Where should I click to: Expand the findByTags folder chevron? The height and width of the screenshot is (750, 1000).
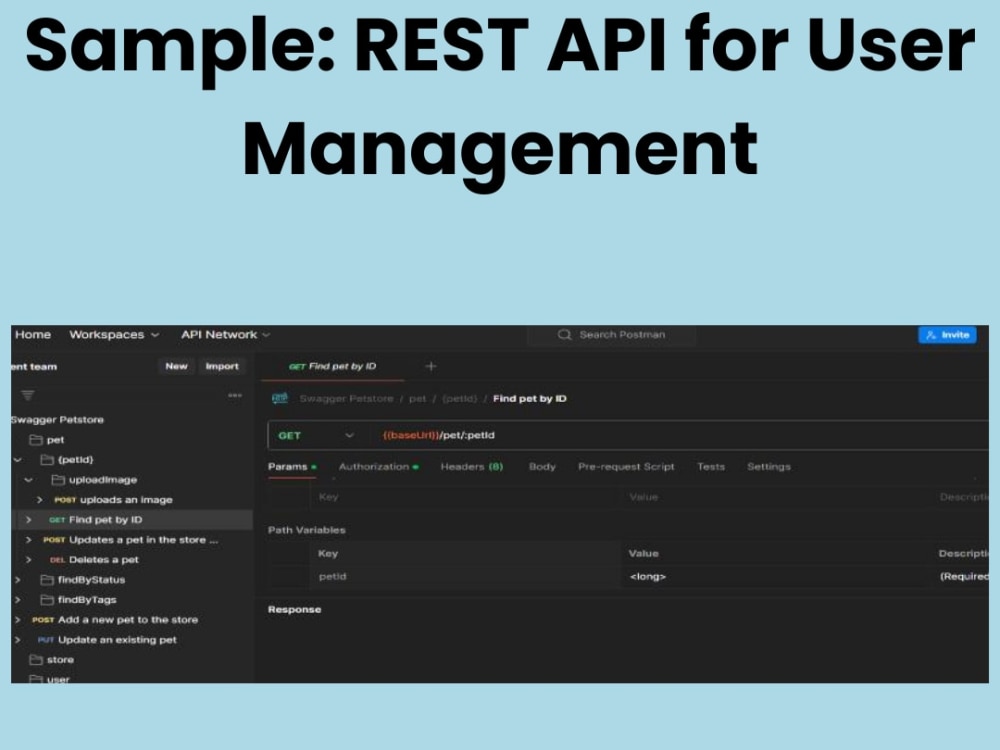tap(17, 599)
